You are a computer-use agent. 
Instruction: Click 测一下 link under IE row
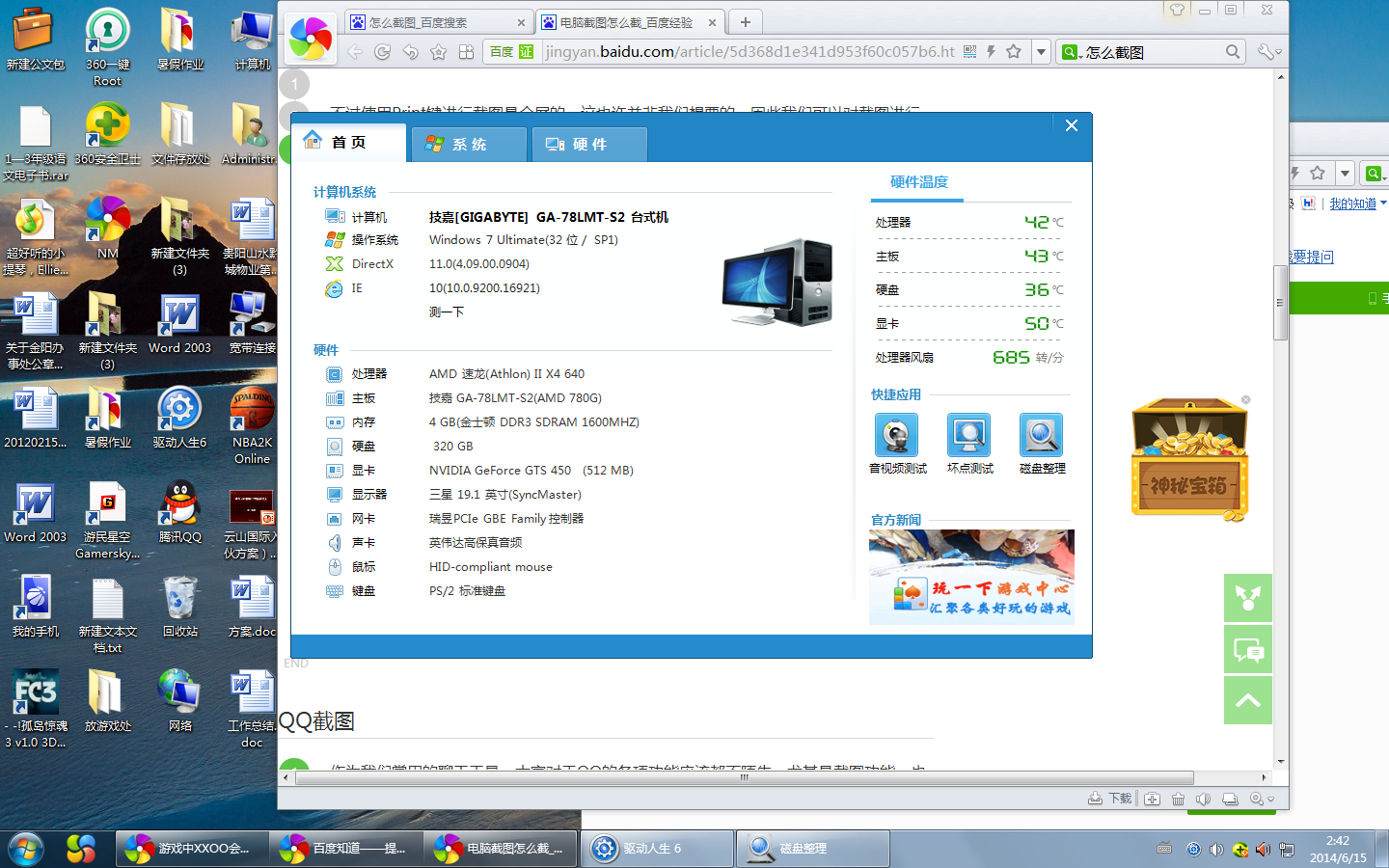tap(447, 312)
